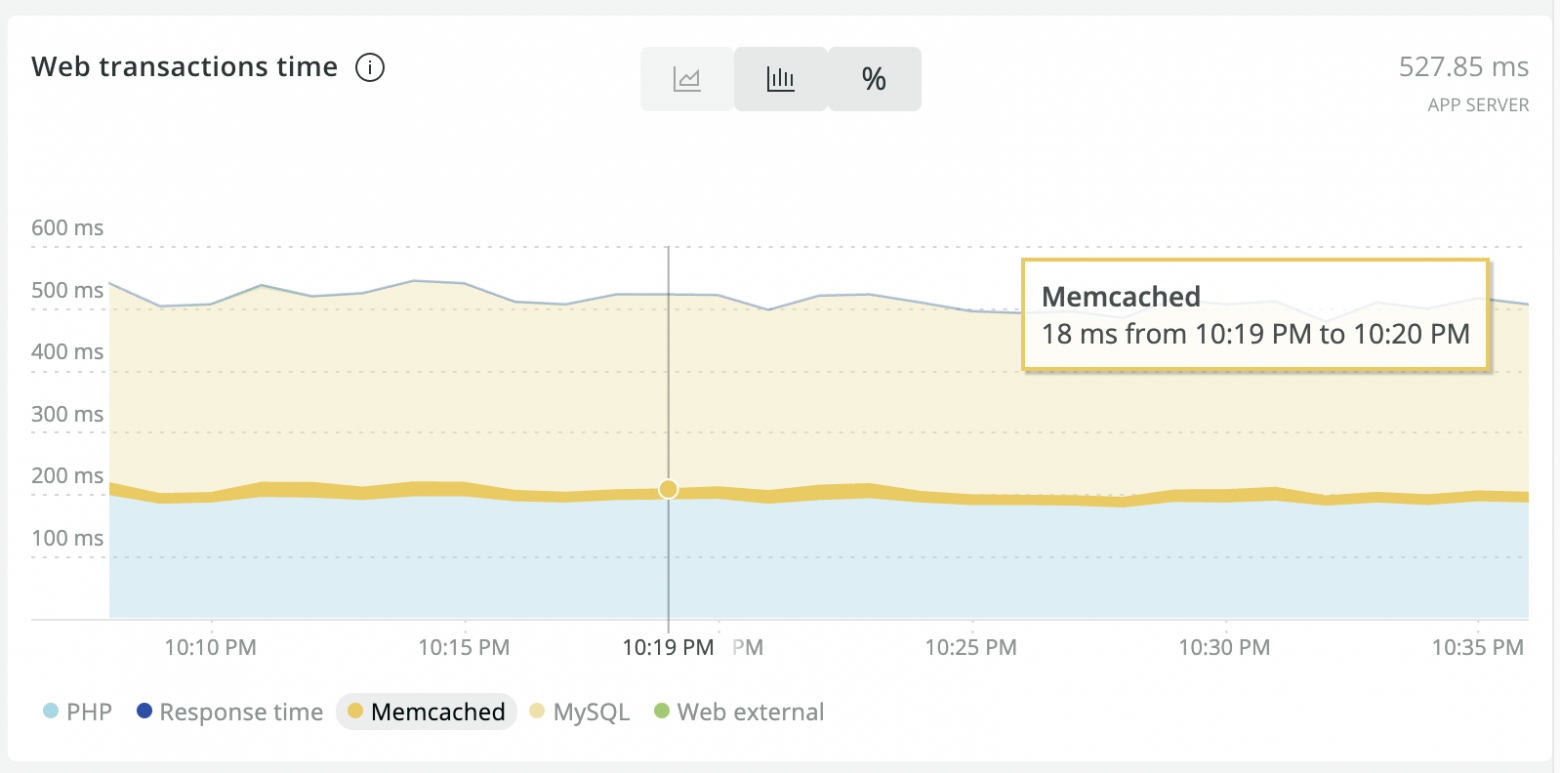Click the Web transactions time title
This screenshot has width=1560, height=773.
pyautogui.click(x=184, y=67)
